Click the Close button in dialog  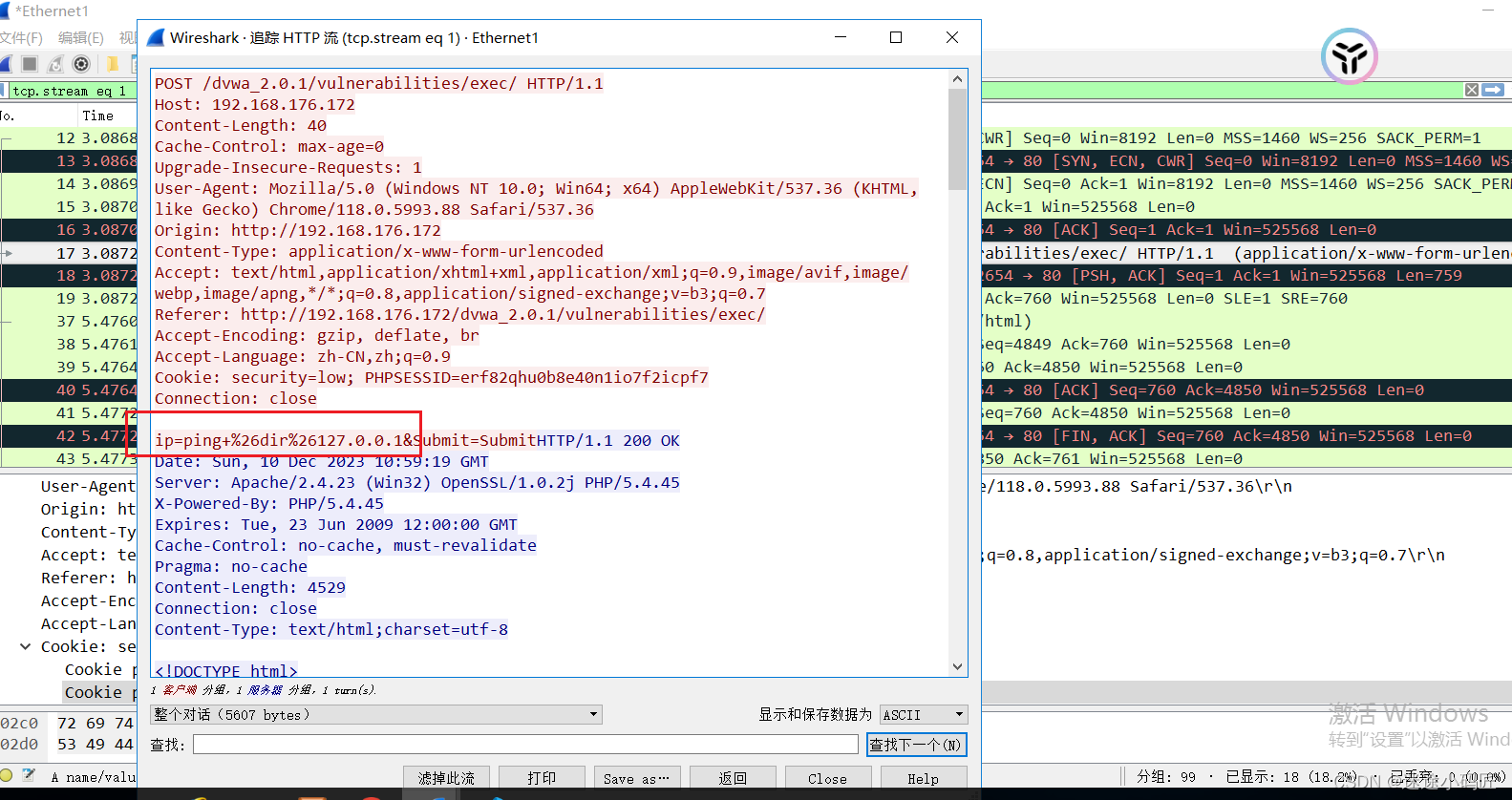[x=827, y=778]
